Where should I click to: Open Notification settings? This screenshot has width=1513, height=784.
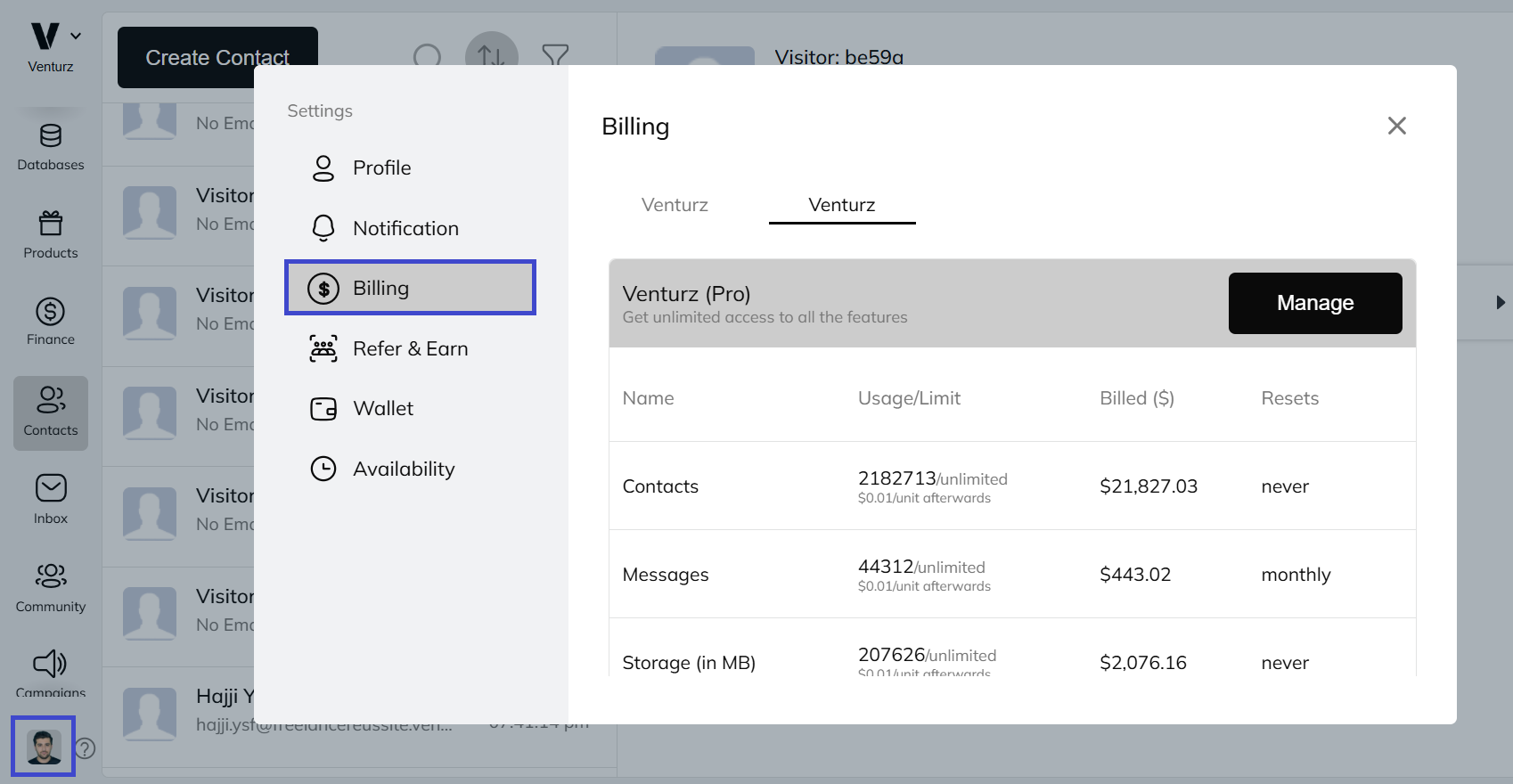405,229
